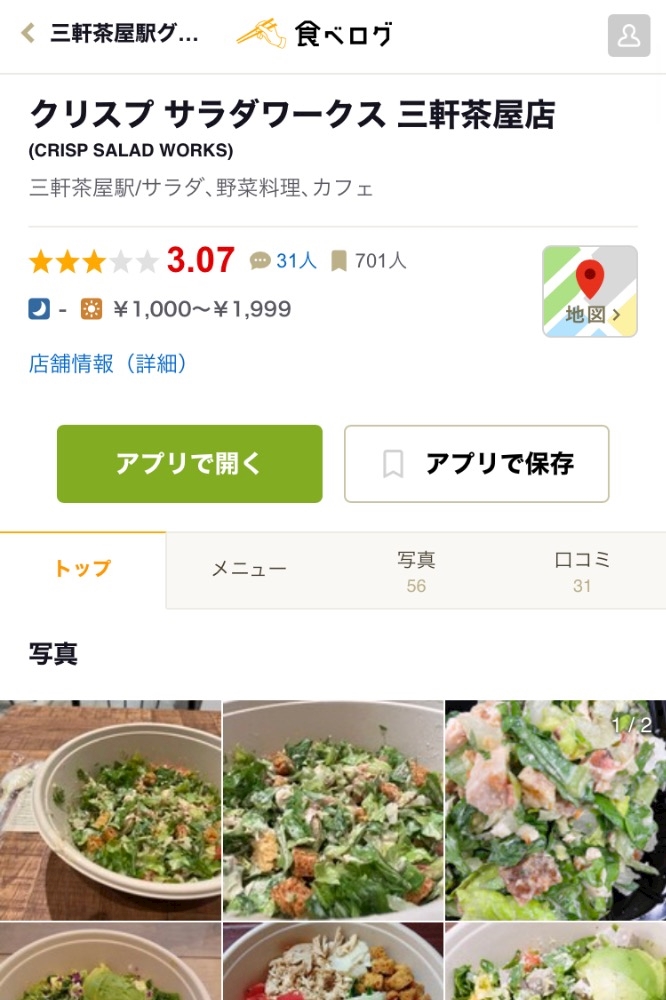Switch to the メニュー tab

coord(249,569)
